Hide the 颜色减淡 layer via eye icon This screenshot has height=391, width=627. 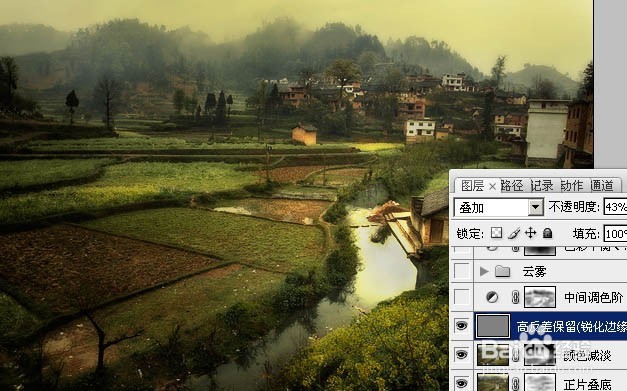point(461,354)
